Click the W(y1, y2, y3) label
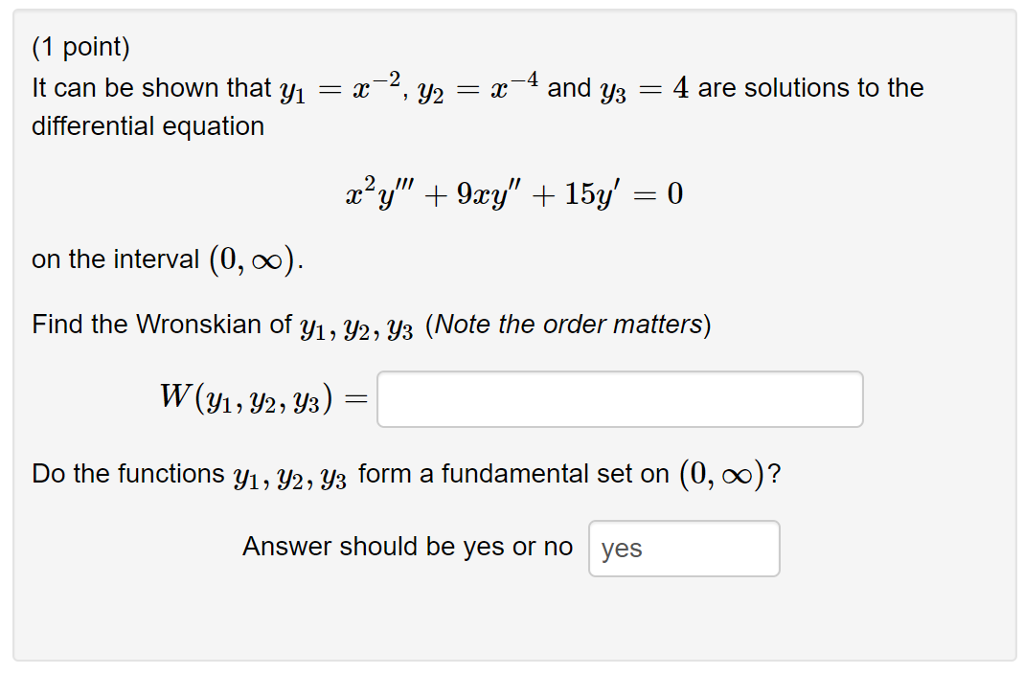The image size is (1024, 674). pos(245,397)
